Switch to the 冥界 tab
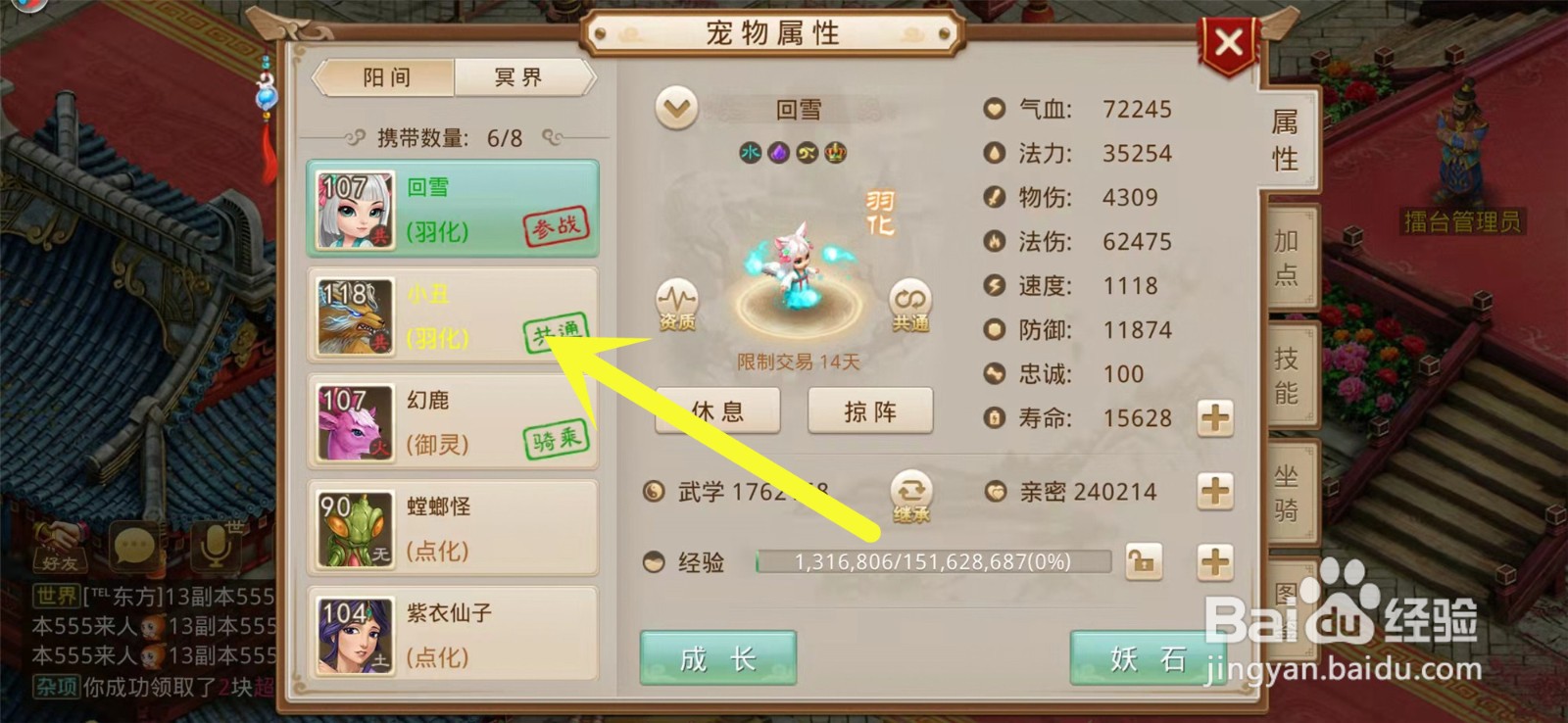1568x723 pixels. (x=521, y=77)
